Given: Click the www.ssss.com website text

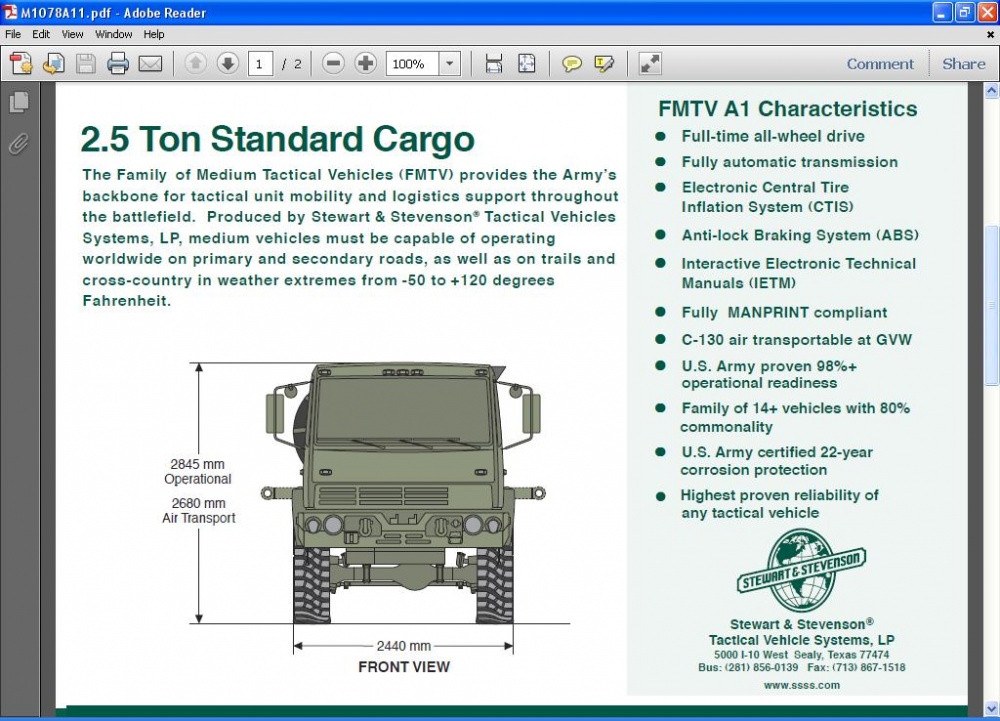Looking at the screenshot, I should (x=802, y=685).
